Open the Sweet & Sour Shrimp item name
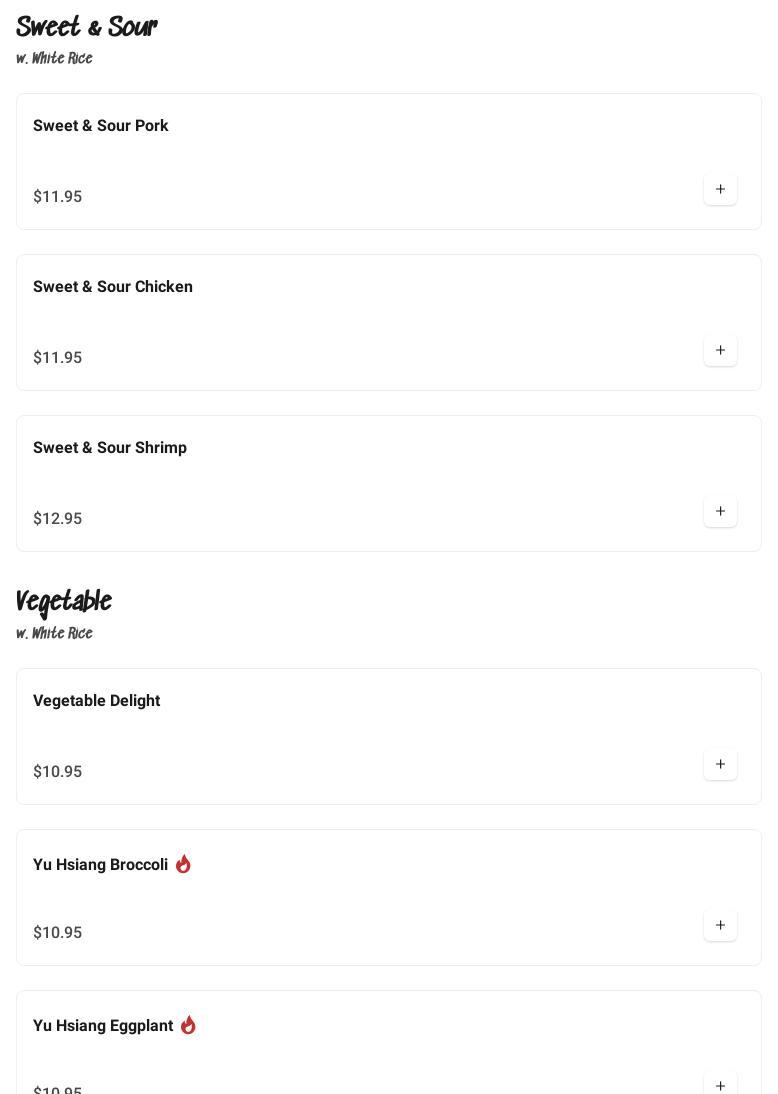The width and height of the screenshot is (778, 1094). (x=110, y=448)
